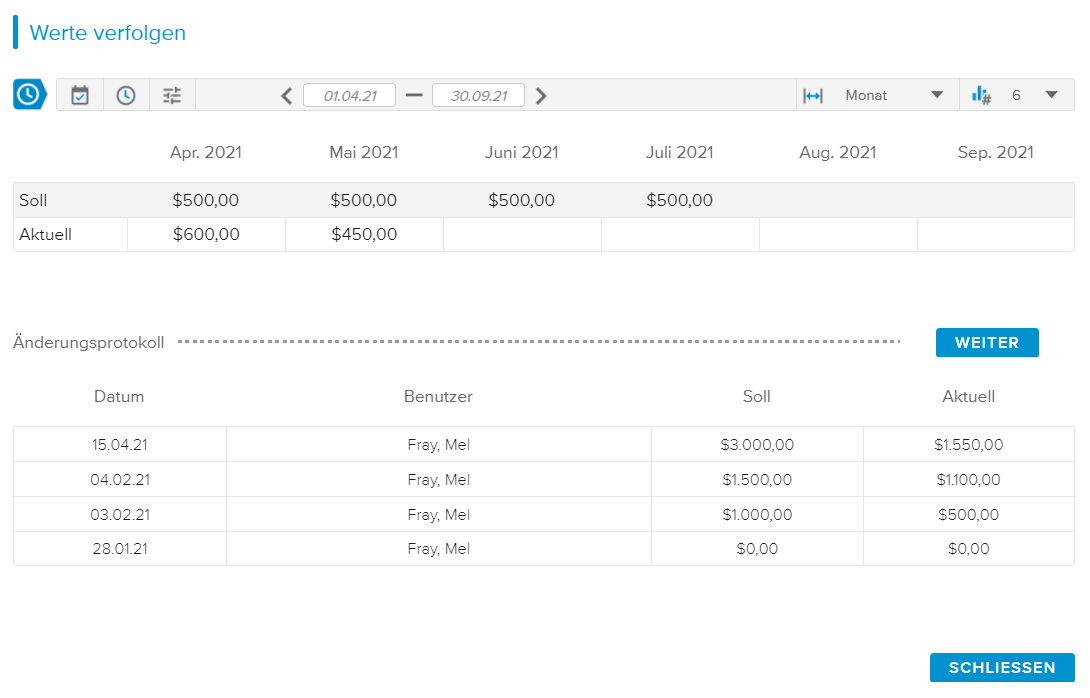Screen dimensions: 1090x698
Task: Click the 15.04.21 change log row date
Action: coord(119,445)
